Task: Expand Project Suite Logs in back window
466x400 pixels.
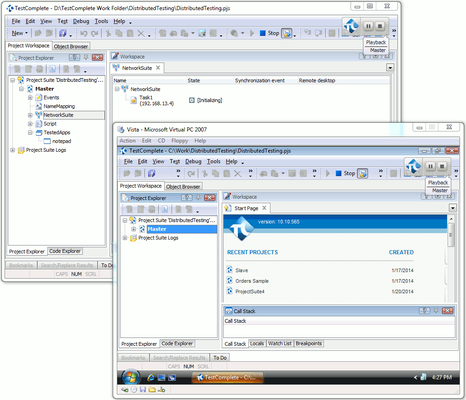Action: pyautogui.click(x=13, y=150)
